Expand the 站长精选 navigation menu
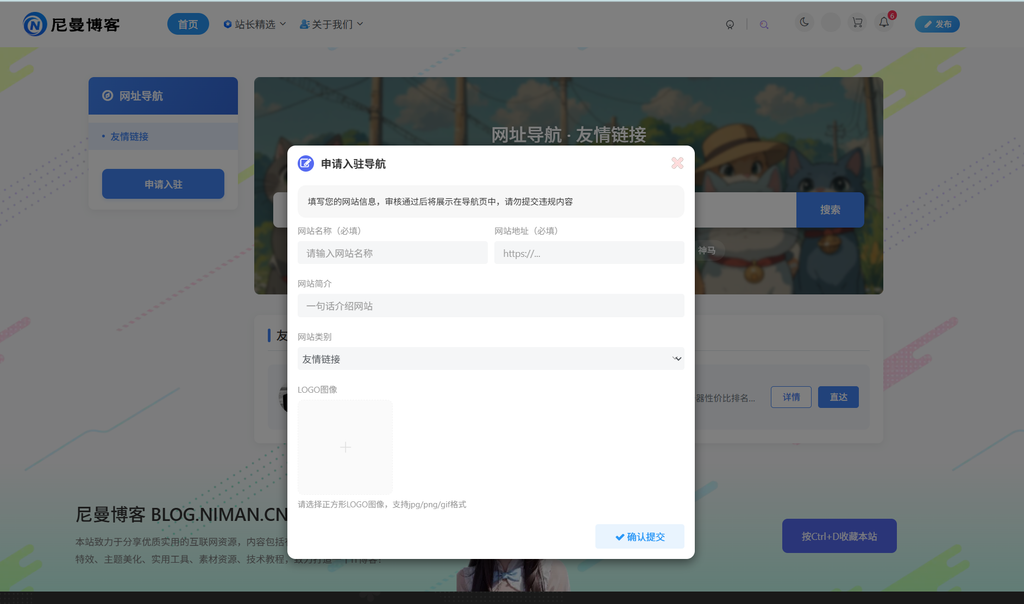 click(x=255, y=24)
